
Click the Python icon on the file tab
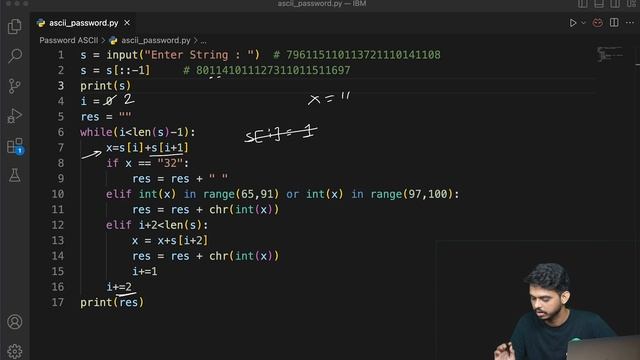pos(41,23)
